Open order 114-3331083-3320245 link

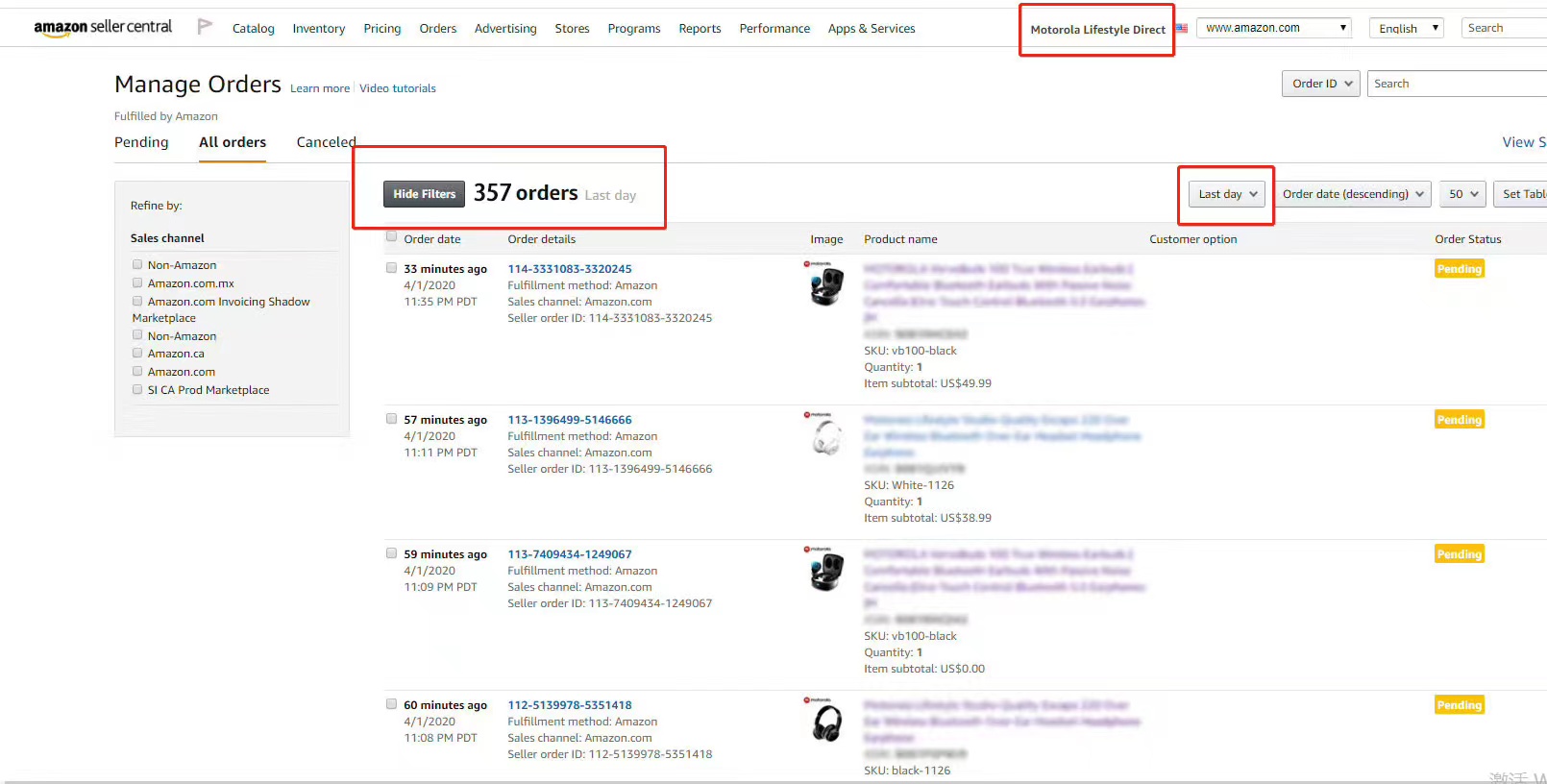point(570,269)
